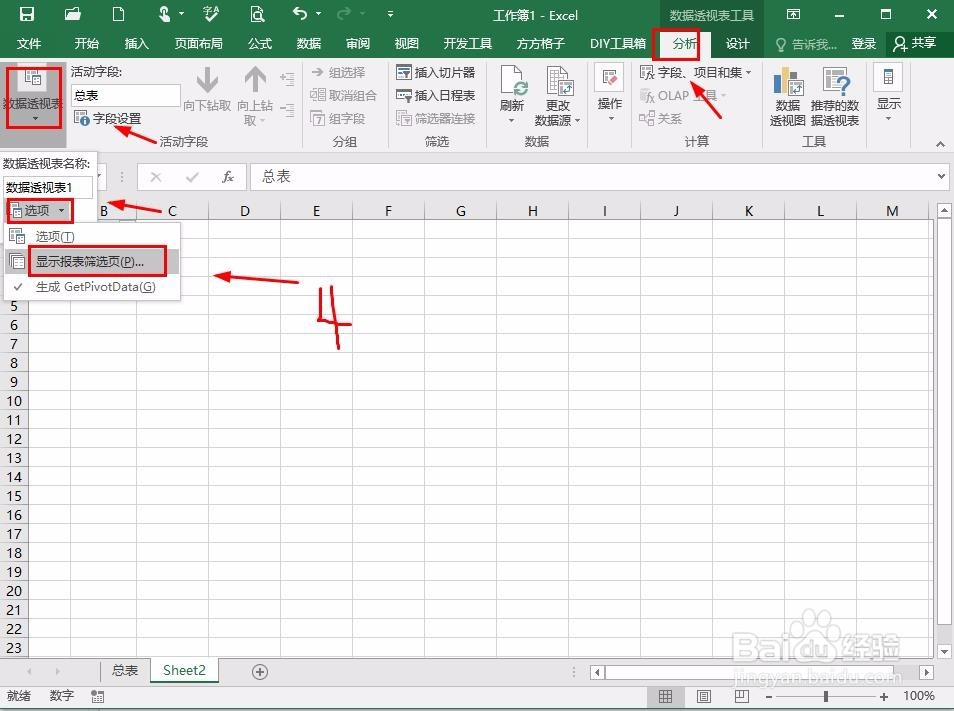Switch to Page Break Preview icon
Image resolution: width=954 pixels, height=711 pixels.
[742, 696]
